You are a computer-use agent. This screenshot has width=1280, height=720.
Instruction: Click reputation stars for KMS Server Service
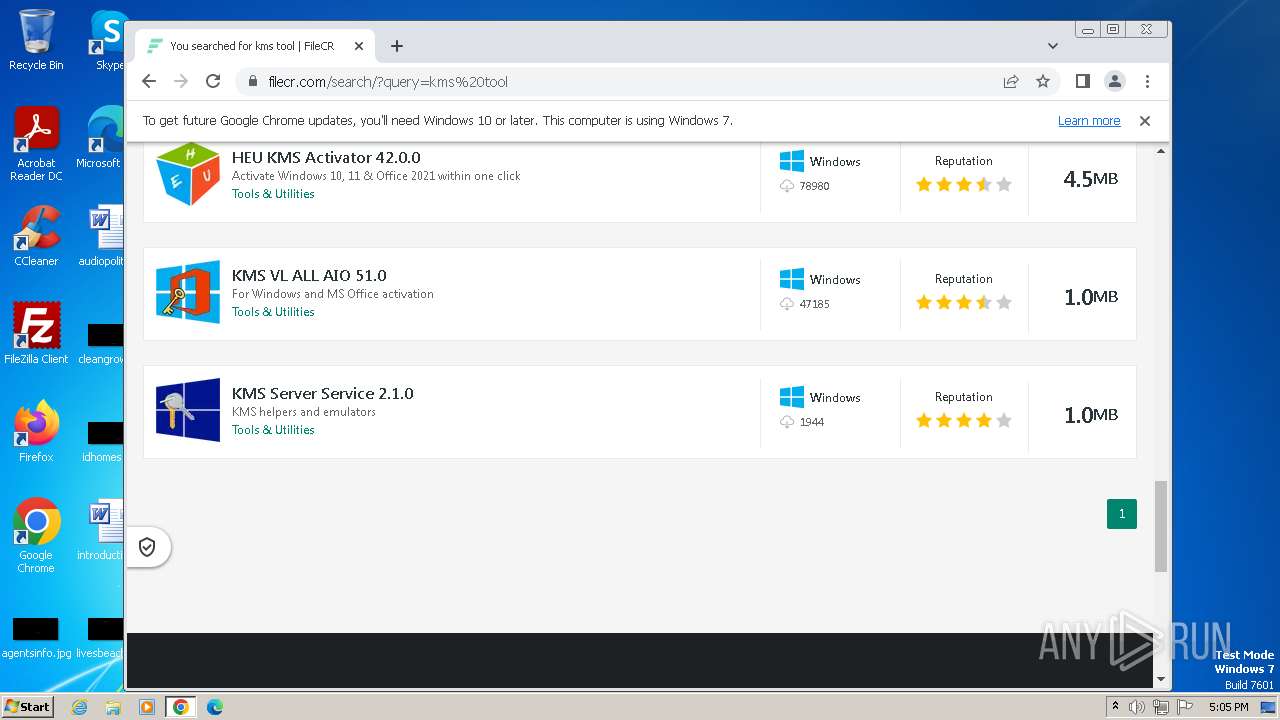click(x=964, y=420)
